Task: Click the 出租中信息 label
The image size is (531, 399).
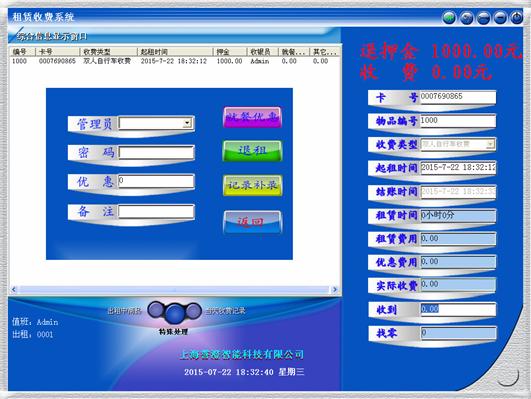Action: point(124,311)
